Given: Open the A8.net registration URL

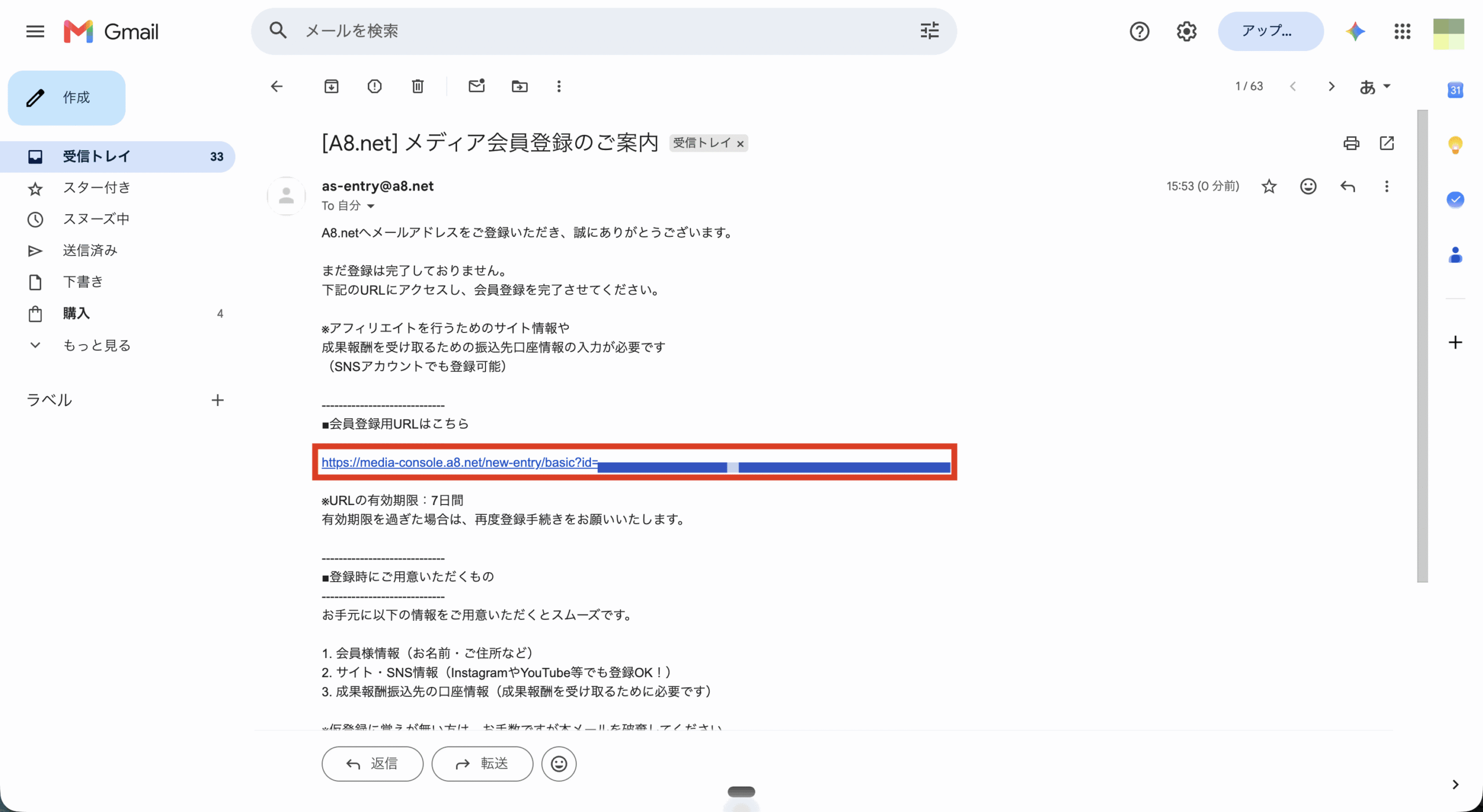Looking at the screenshot, I should 635,463.
